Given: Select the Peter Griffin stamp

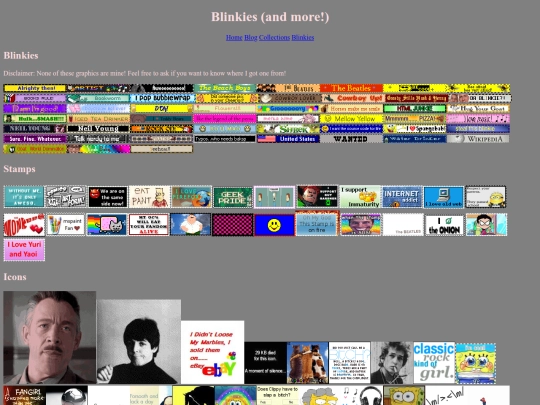Looking at the screenshot, I should (191, 225).
